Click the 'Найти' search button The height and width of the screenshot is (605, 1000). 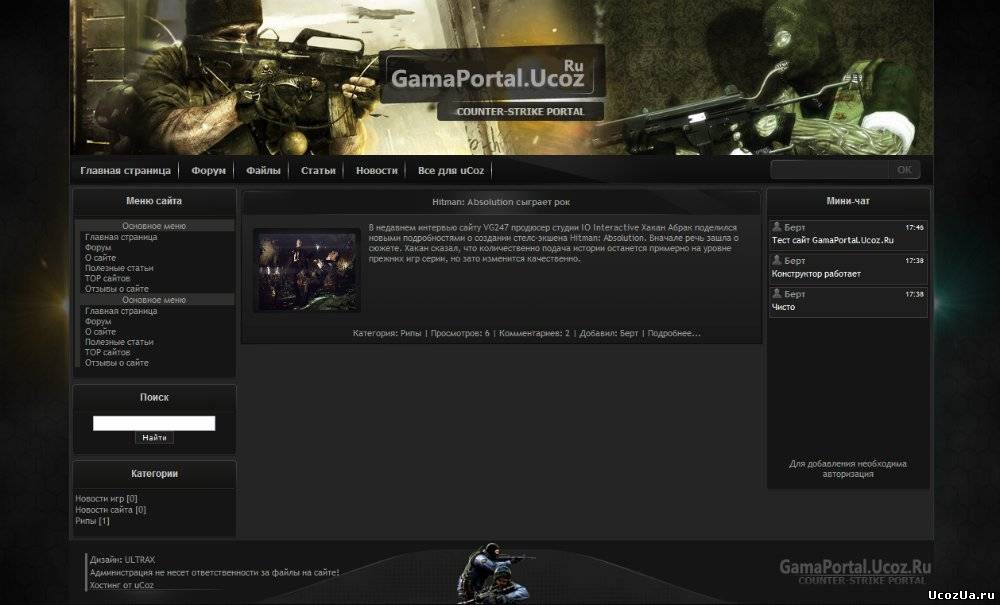click(154, 438)
